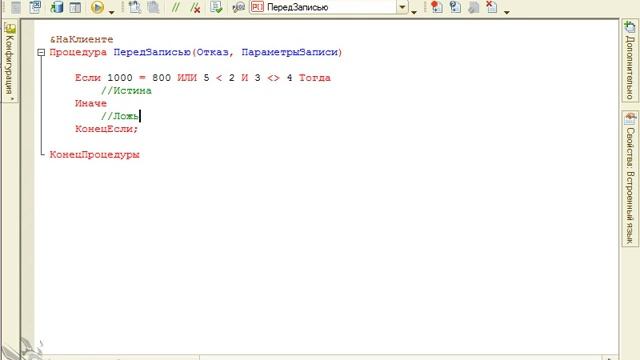Click the КонецЕсли; line in the code

pyautogui.click(x=107, y=129)
